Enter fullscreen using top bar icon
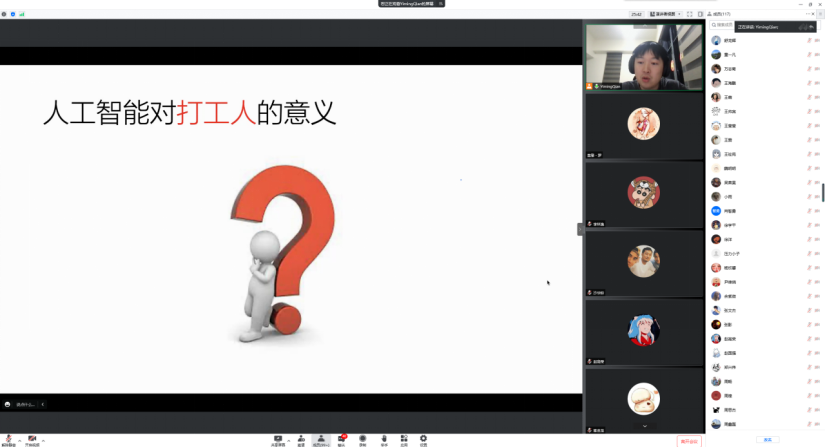 (x=689, y=14)
